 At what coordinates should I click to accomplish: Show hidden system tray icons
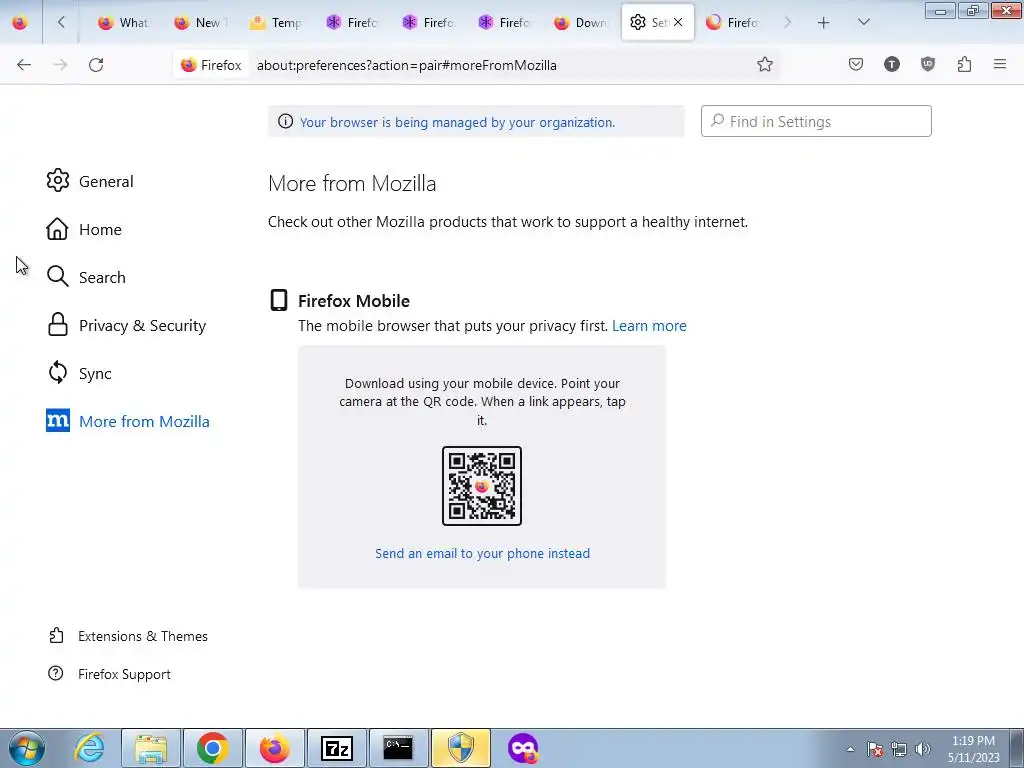tap(850, 749)
